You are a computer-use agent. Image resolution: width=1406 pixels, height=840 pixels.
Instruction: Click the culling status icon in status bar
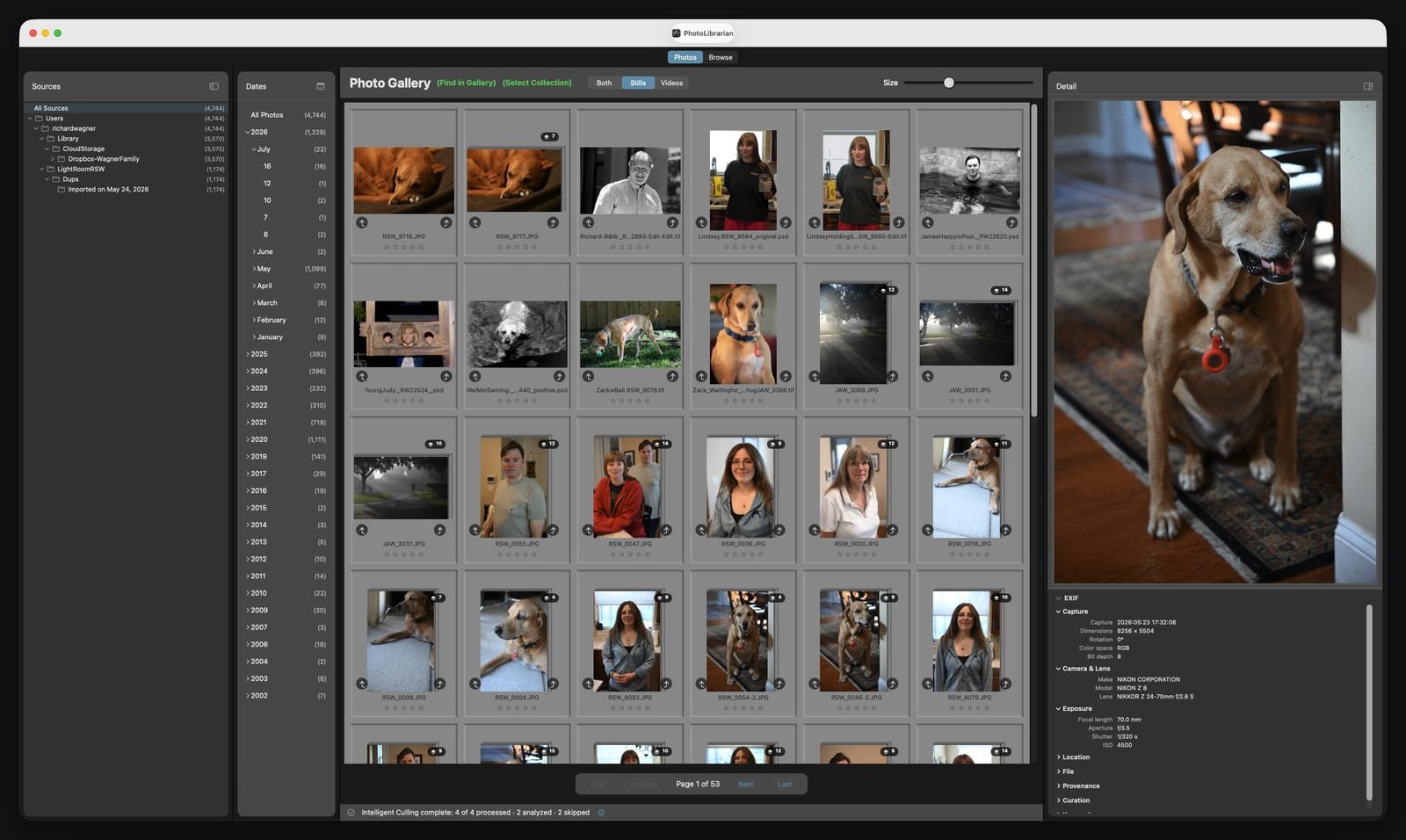[x=351, y=813]
